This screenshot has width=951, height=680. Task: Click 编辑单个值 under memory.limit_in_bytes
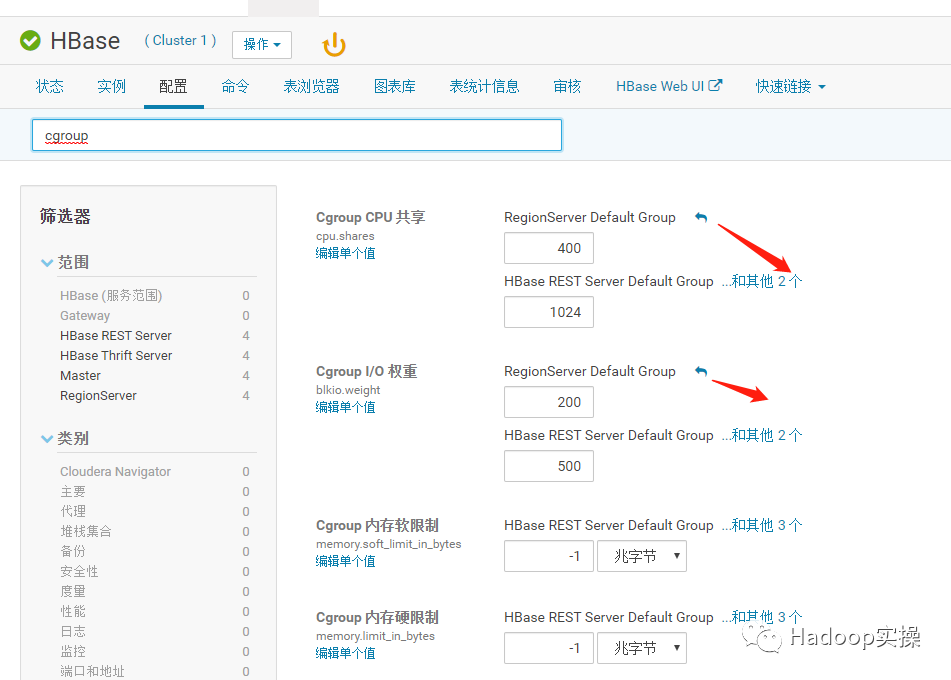[346, 653]
